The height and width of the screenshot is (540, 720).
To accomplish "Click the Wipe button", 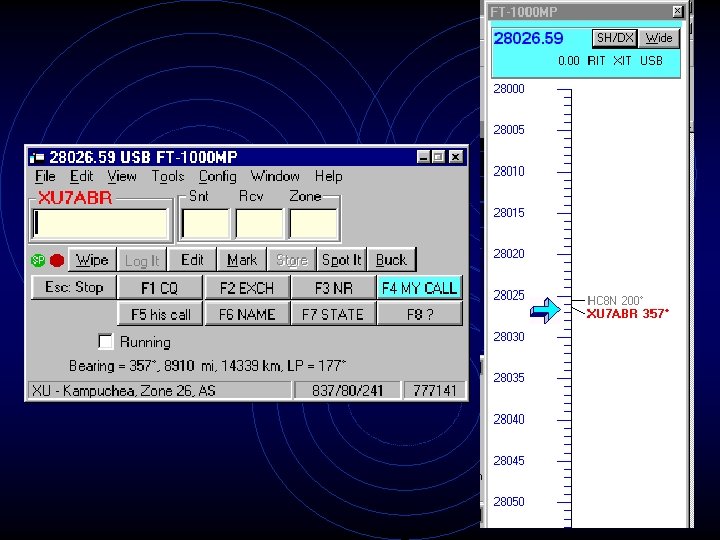I will click(x=92, y=260).
